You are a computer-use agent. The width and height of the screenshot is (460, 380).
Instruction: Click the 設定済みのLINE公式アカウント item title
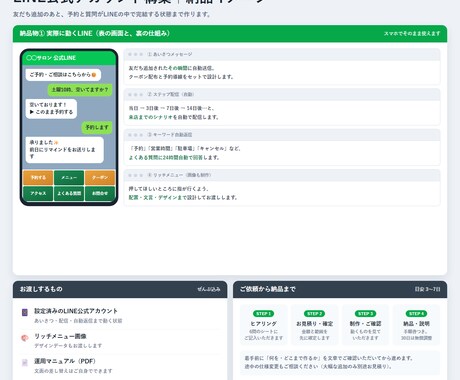pos(76,311)
